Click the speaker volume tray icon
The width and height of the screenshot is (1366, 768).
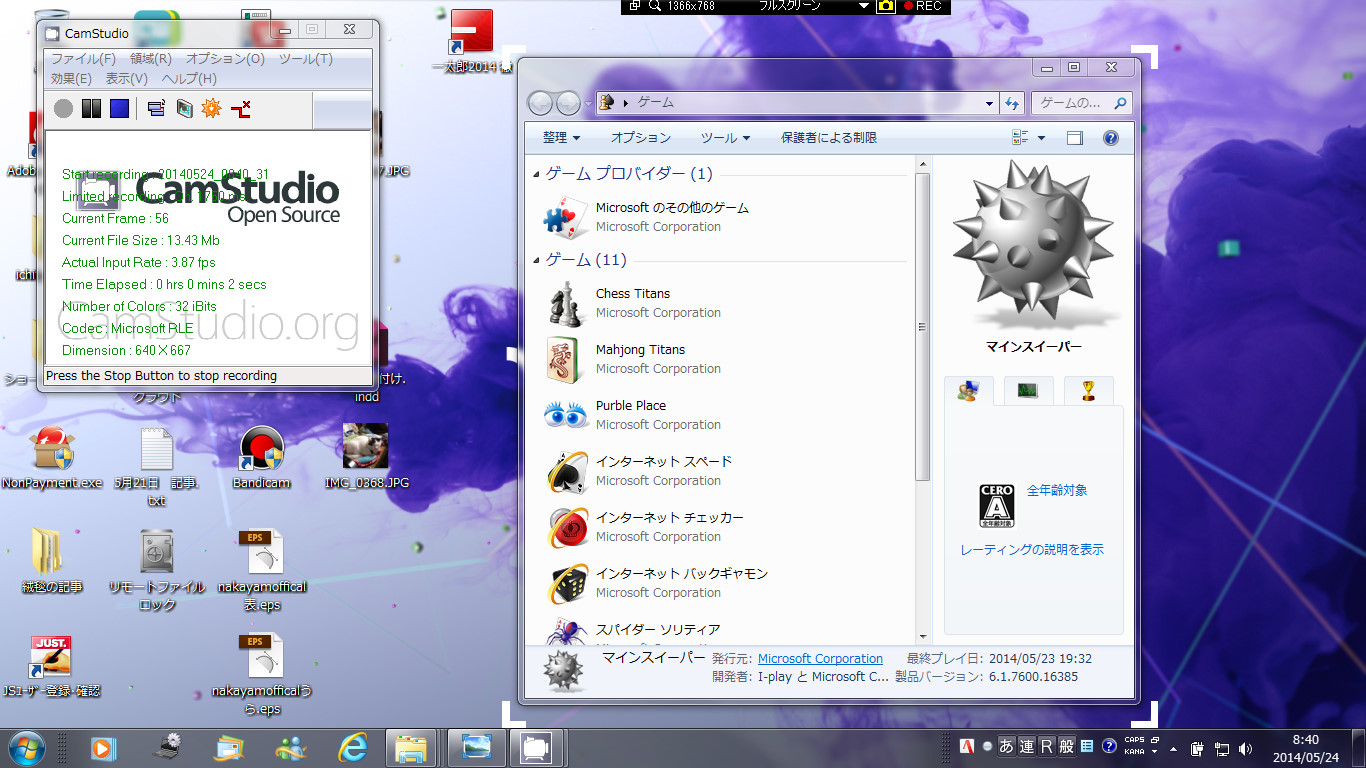(x=1245, y=748)
